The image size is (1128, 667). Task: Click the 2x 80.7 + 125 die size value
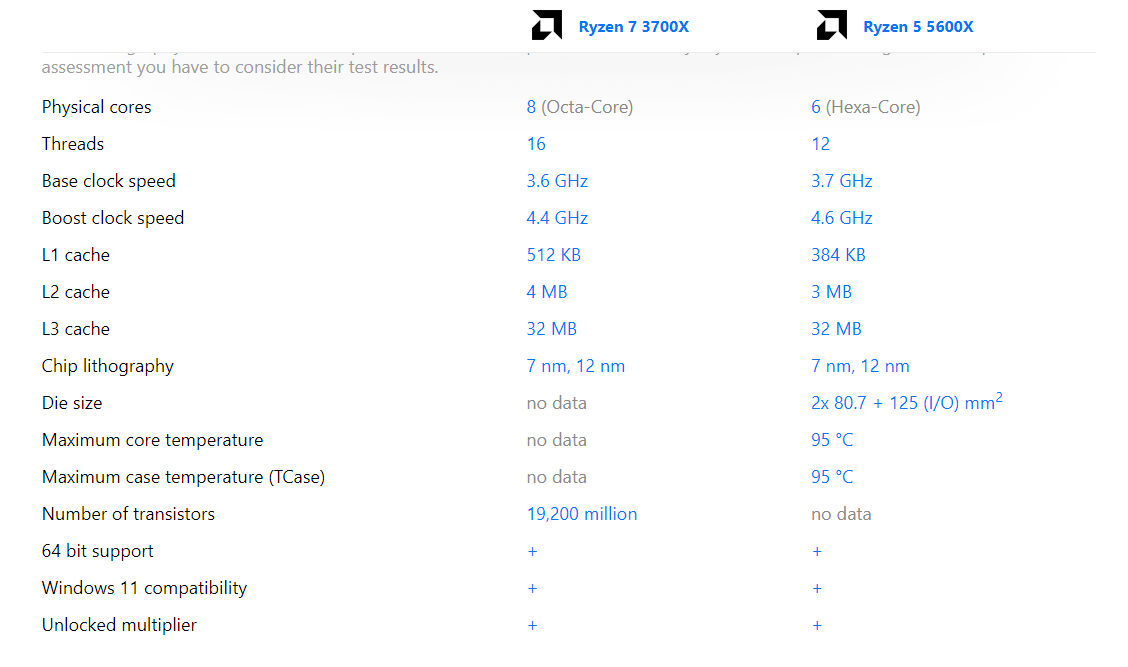pos(907,401)
